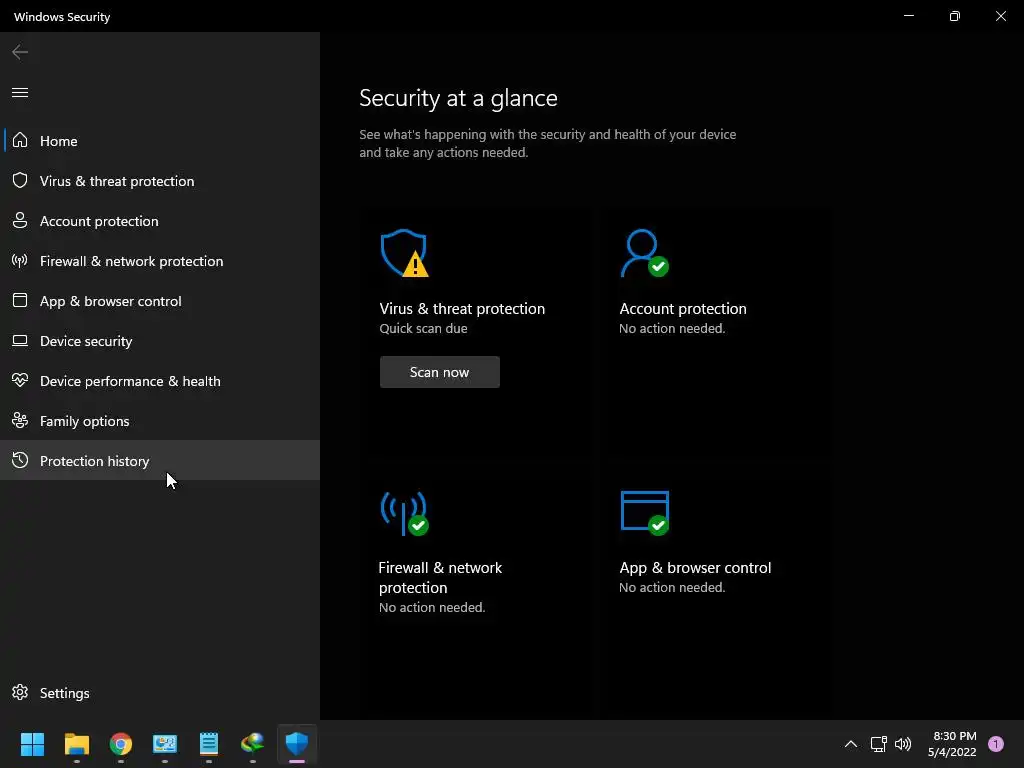Open Virus & threat protection sidebar item
The height and width of the screenshot is (768, 1024).
click(x=160, y=181)
